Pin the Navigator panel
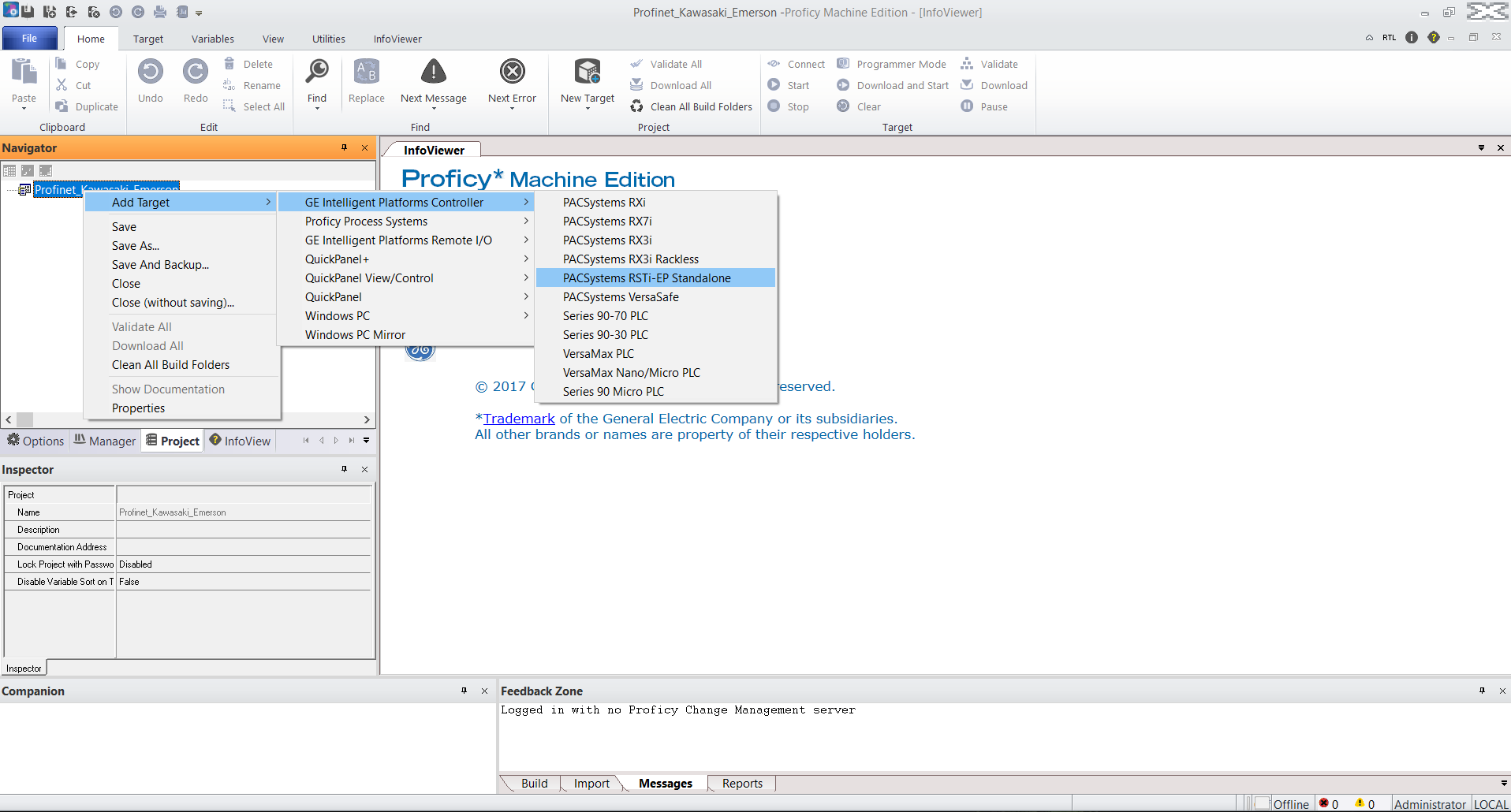 click(x=344, y=147)
